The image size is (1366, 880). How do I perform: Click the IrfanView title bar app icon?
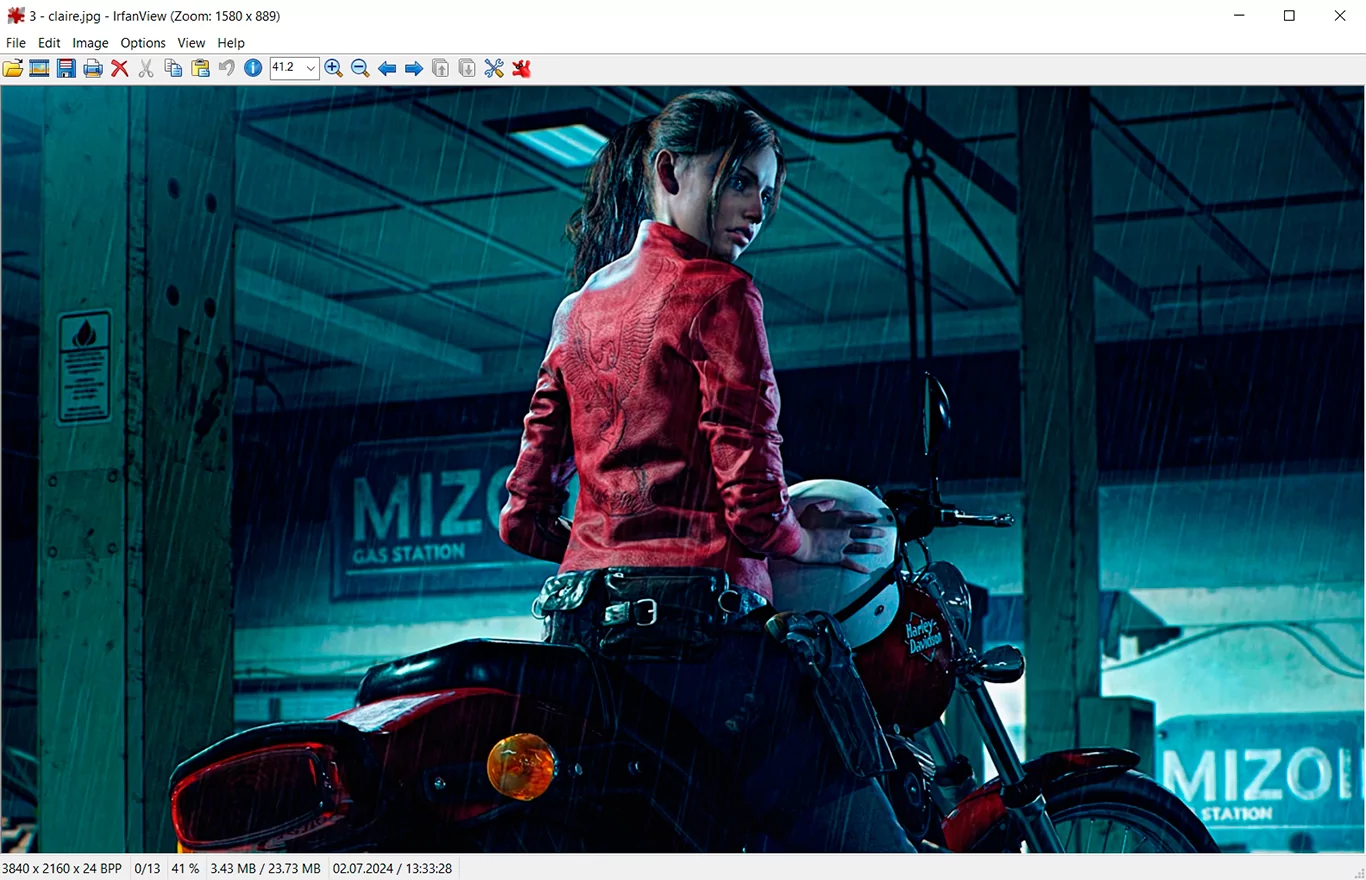[x=15, y=16]
